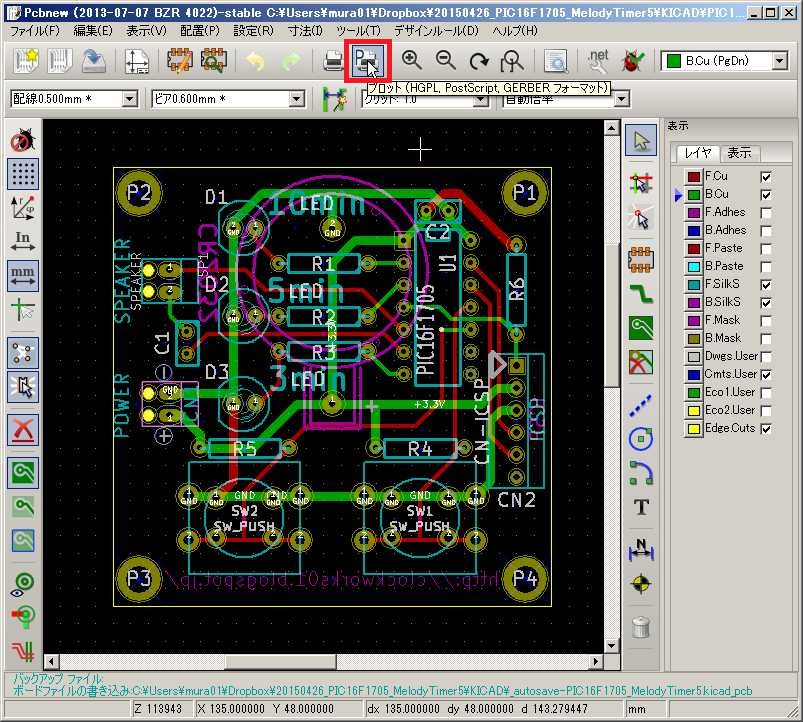Toggle Cmts.User layer checkbox
Screen dimensions: 803x722
point(766,375)
